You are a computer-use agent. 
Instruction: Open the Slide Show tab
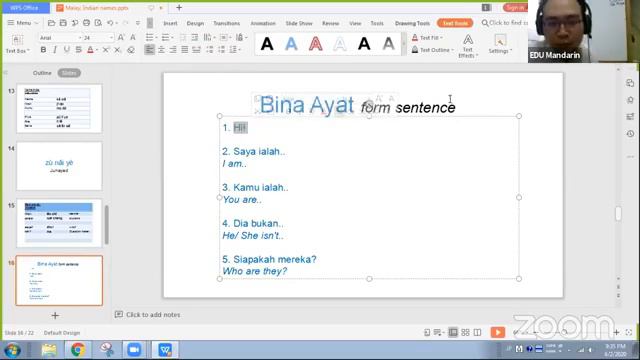pyautogui.click(x=299, y=23)
